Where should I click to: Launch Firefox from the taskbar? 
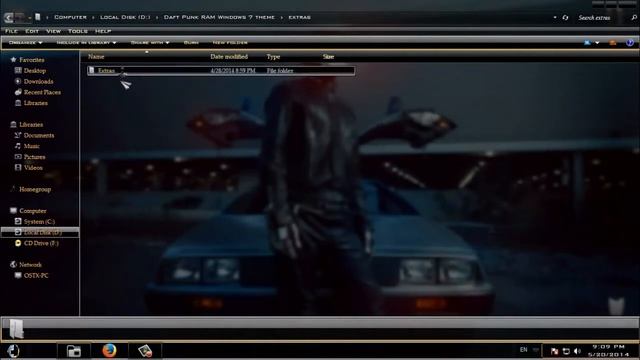(x=109, y=351)
